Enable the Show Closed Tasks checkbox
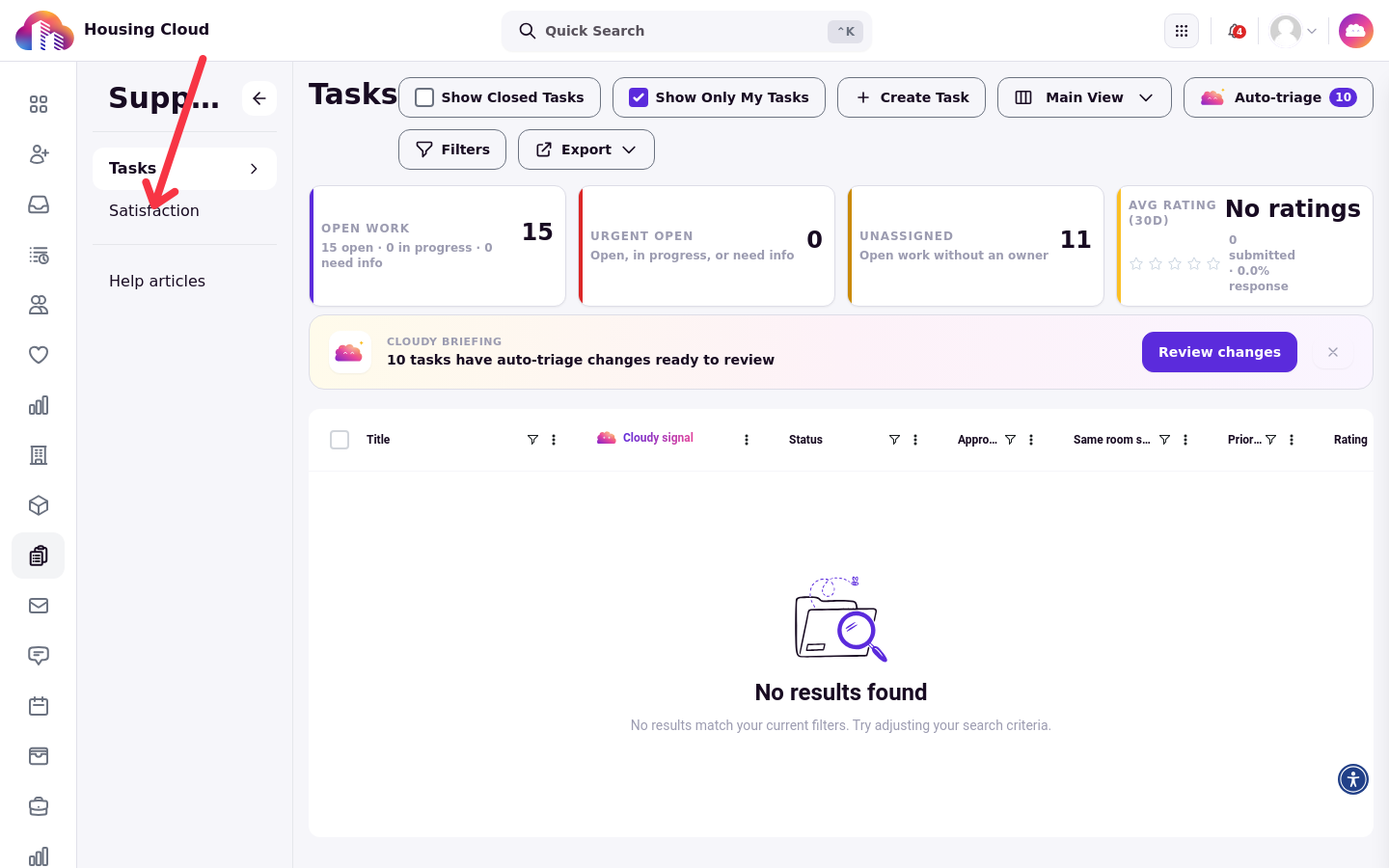1389x868 pixels. pos(424,97)
